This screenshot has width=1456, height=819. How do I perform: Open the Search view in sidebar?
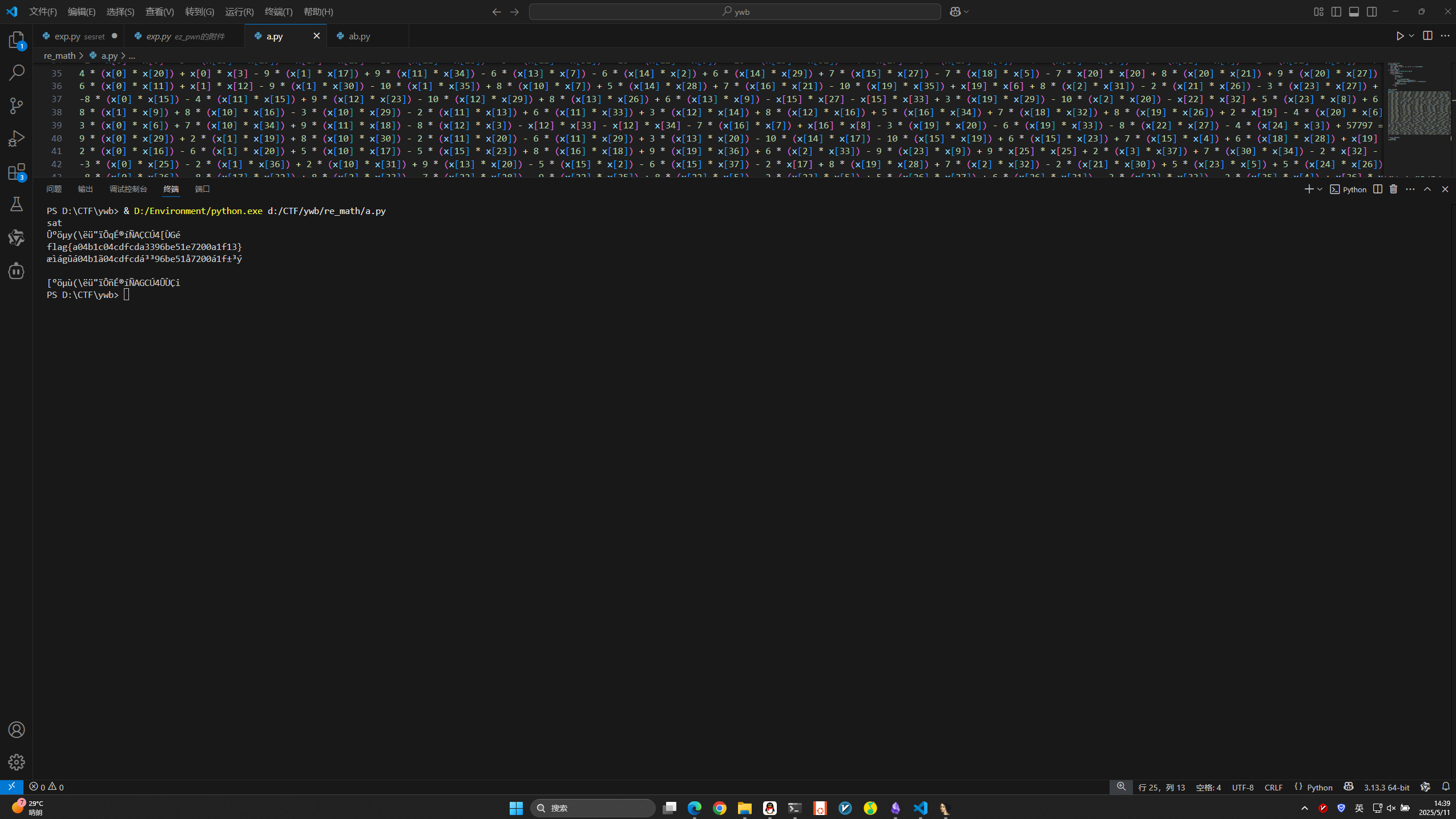tap(17, 72)
